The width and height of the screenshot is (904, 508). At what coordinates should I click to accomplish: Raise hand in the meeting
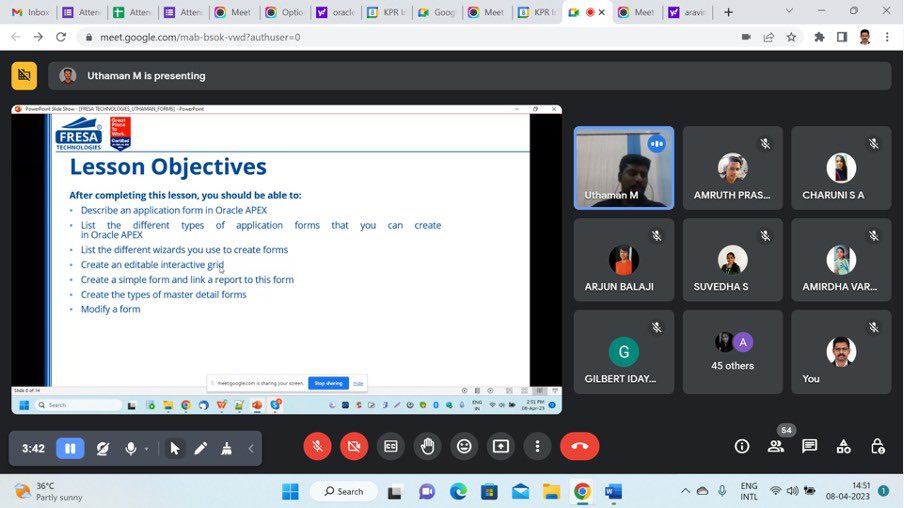pos(427,446)
